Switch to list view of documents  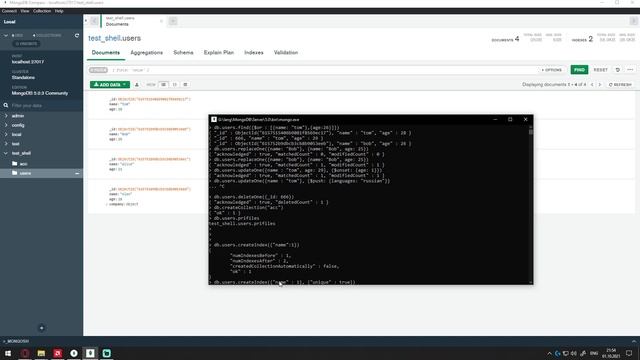(163, 84)
